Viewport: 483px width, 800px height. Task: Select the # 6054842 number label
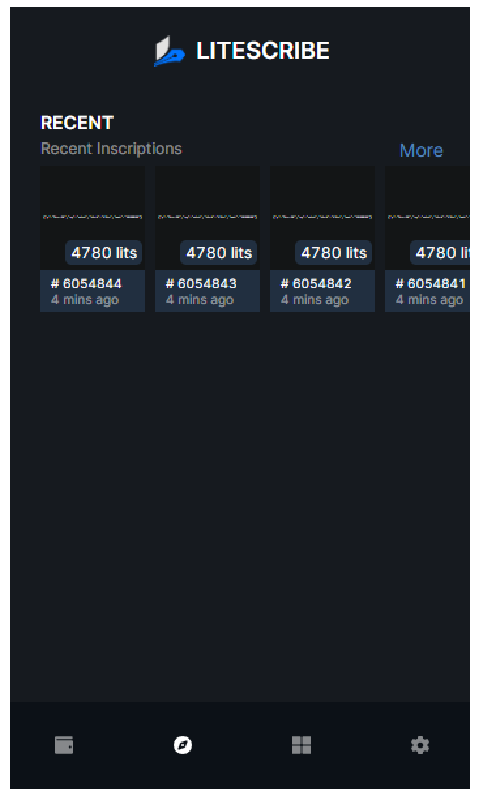(316, 283)
